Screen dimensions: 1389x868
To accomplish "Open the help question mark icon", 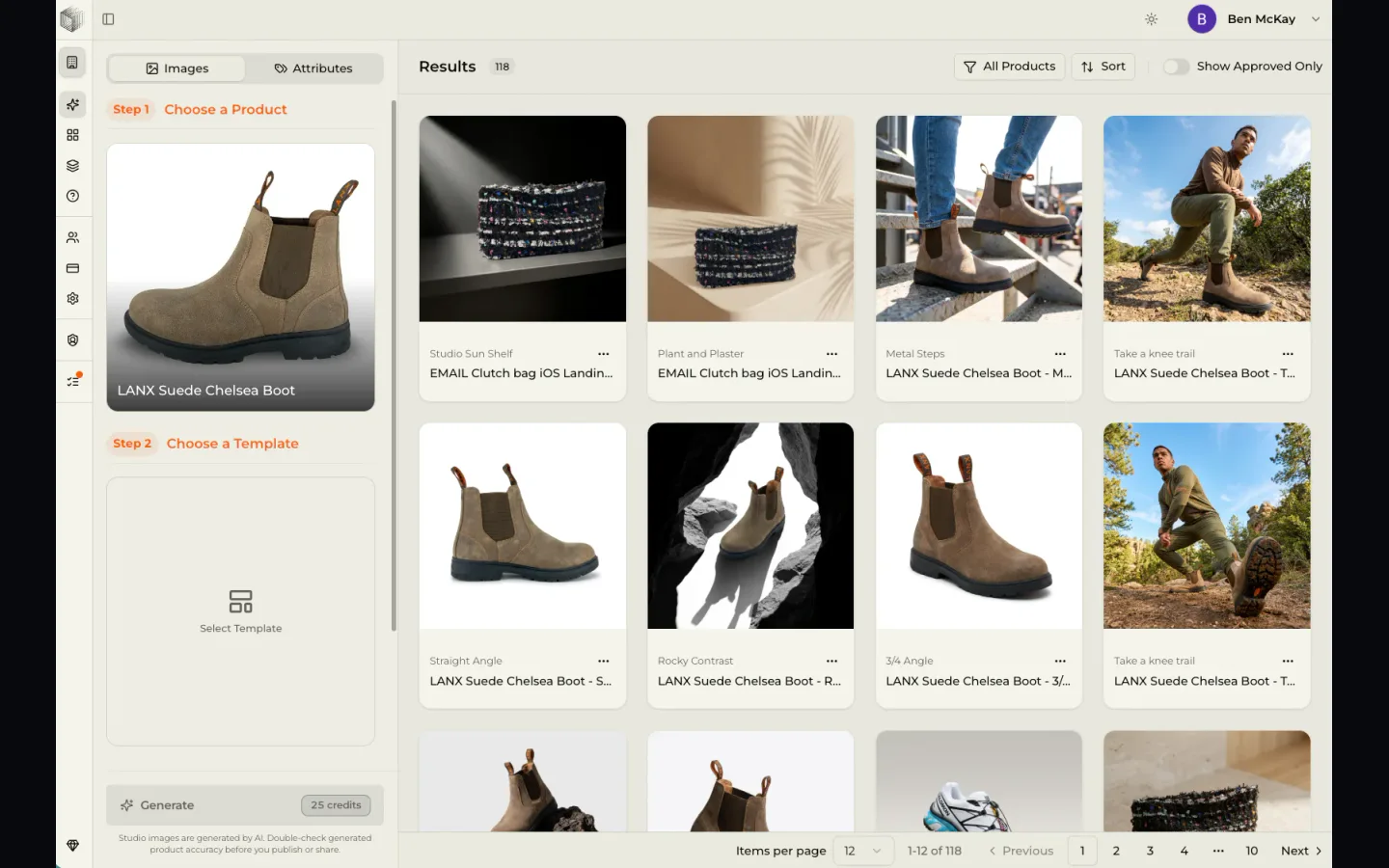I will pyautogui.click(x=72, y=196).
